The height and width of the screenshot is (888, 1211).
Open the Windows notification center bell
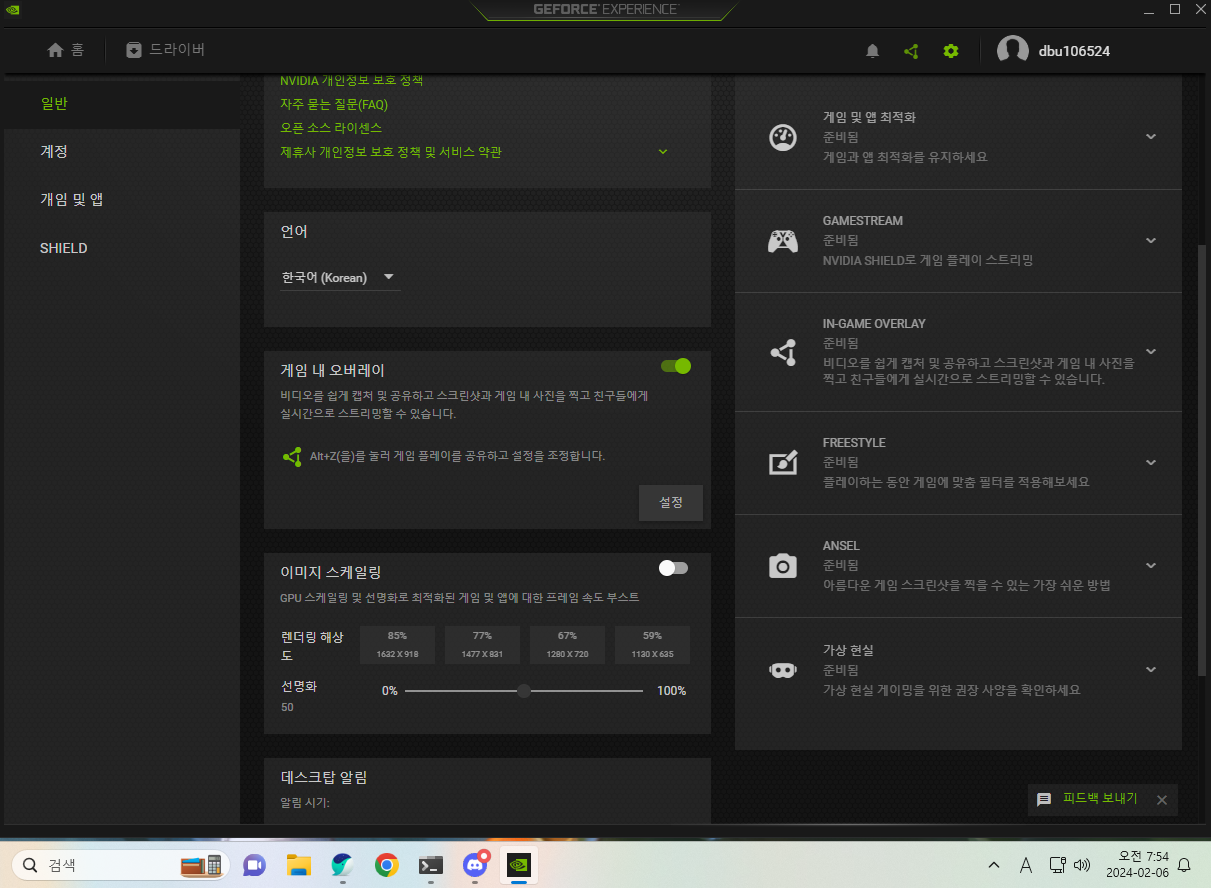click(x=1185, y=865)
